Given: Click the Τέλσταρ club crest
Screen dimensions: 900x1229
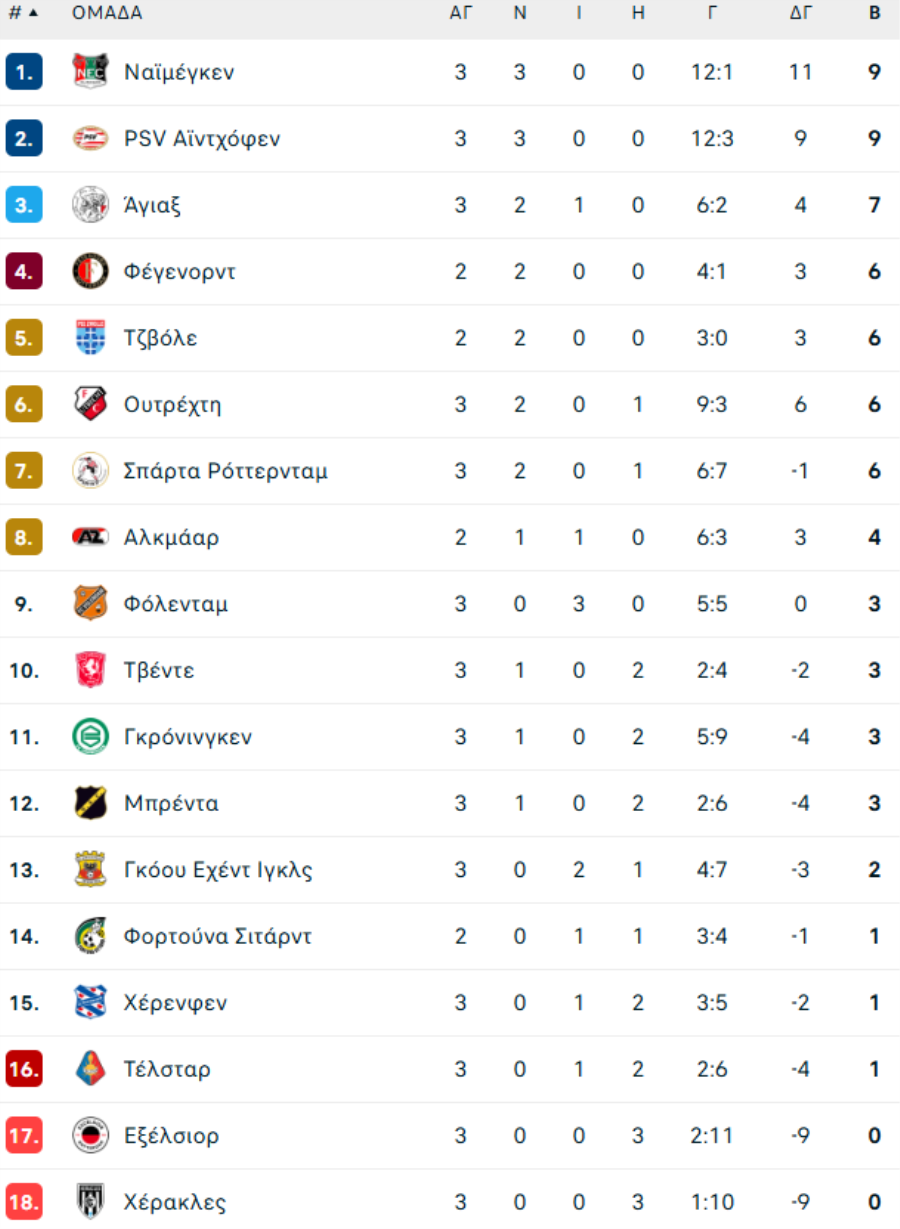Looking at the screenshot, I should [x=90, y=1069].
